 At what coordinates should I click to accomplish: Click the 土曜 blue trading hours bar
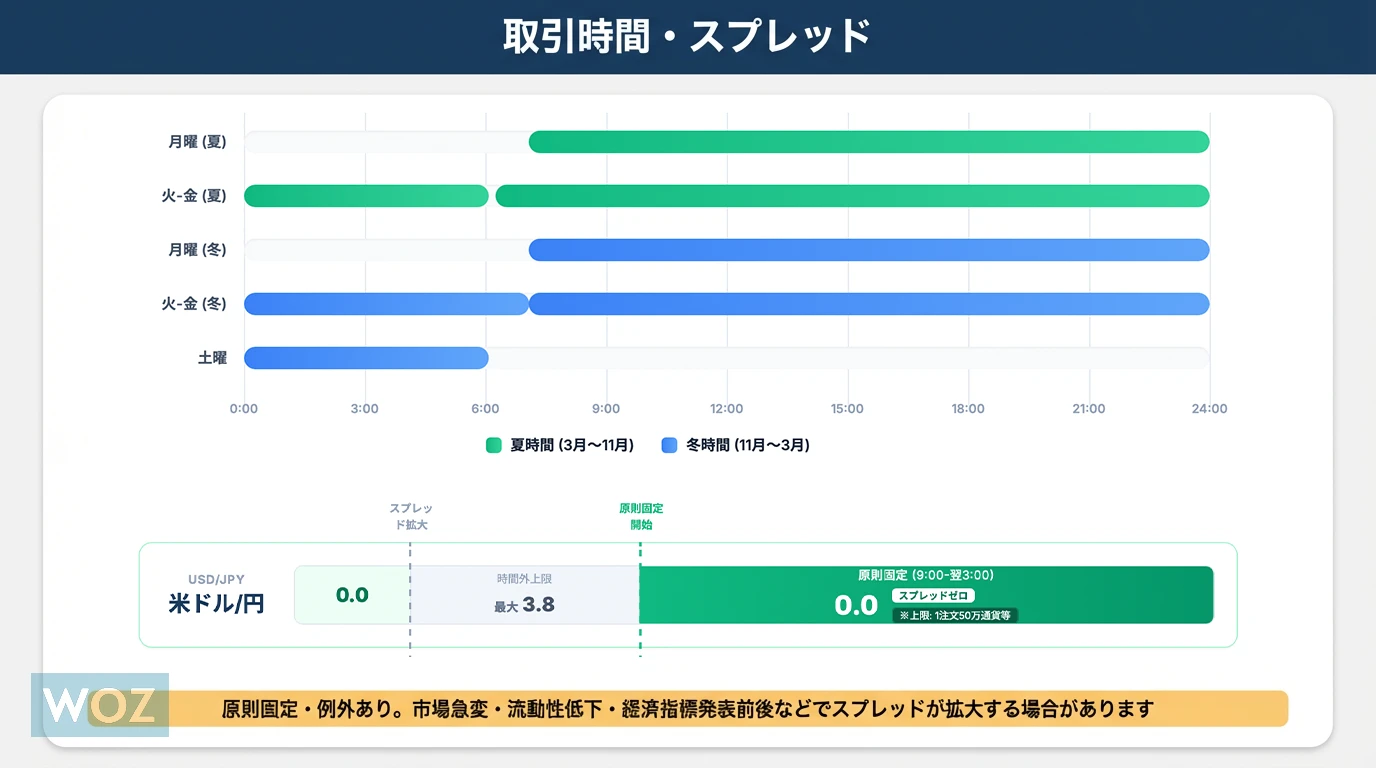pyautogui.click(x=366, y=358)
